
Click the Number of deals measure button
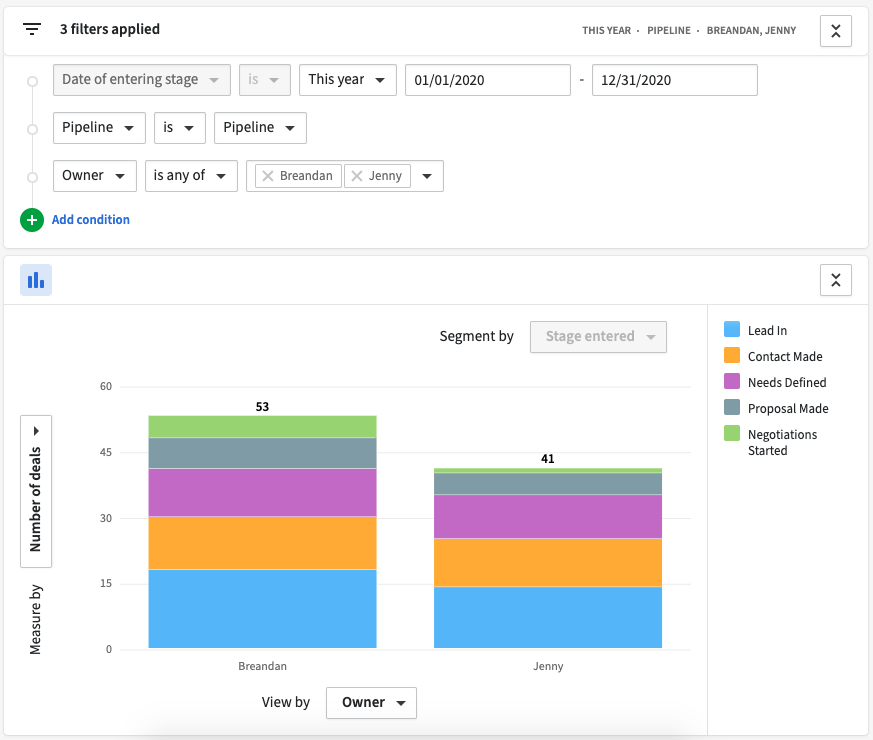pyautogui.click(x=36, y=492)
